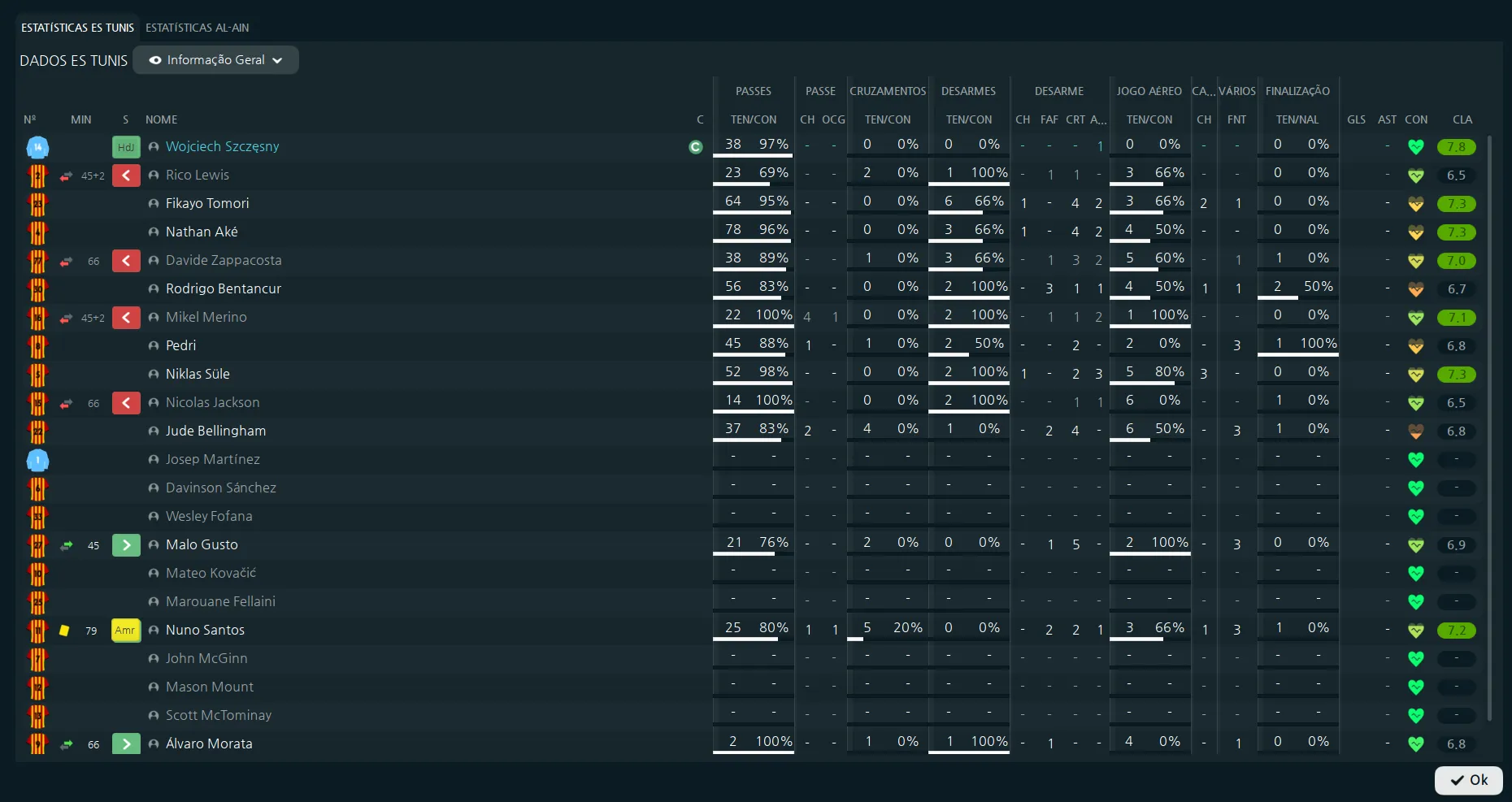Open Wojciech Szczęsny's player profile
The image size is (1512, 802).
(x=222, y=147)
